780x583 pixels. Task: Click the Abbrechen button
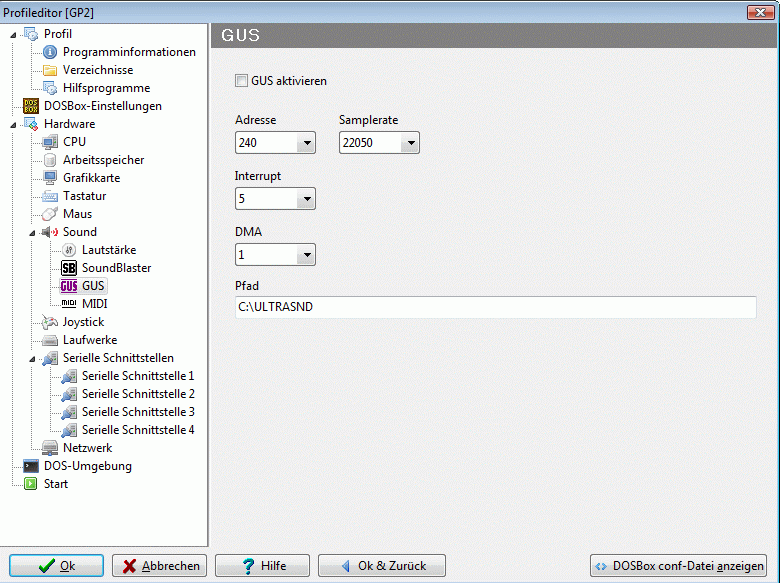[159, 566]
